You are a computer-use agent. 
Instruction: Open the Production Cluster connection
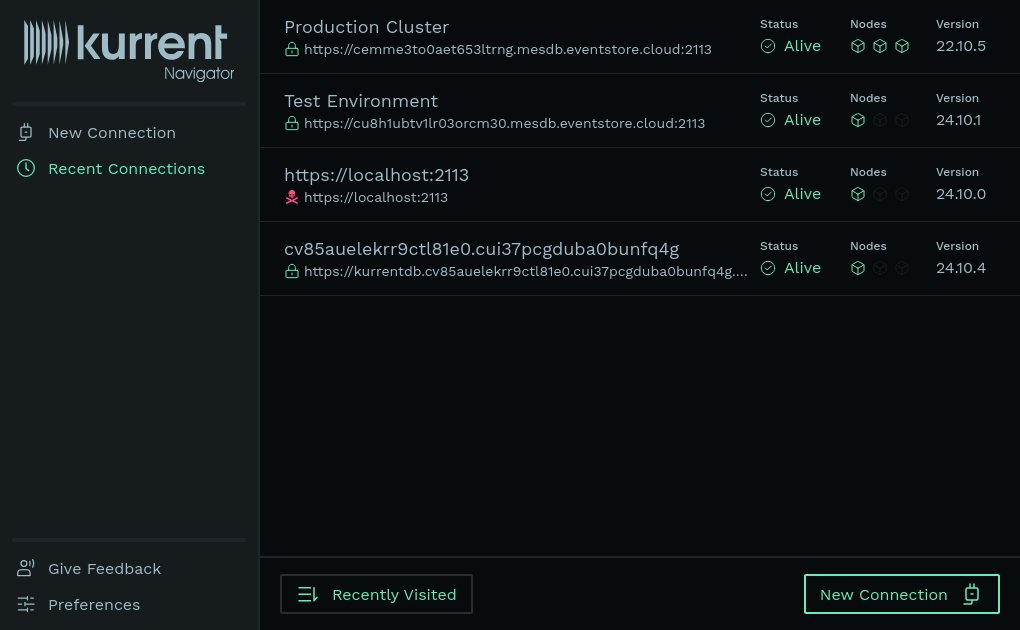click(366, 27)
